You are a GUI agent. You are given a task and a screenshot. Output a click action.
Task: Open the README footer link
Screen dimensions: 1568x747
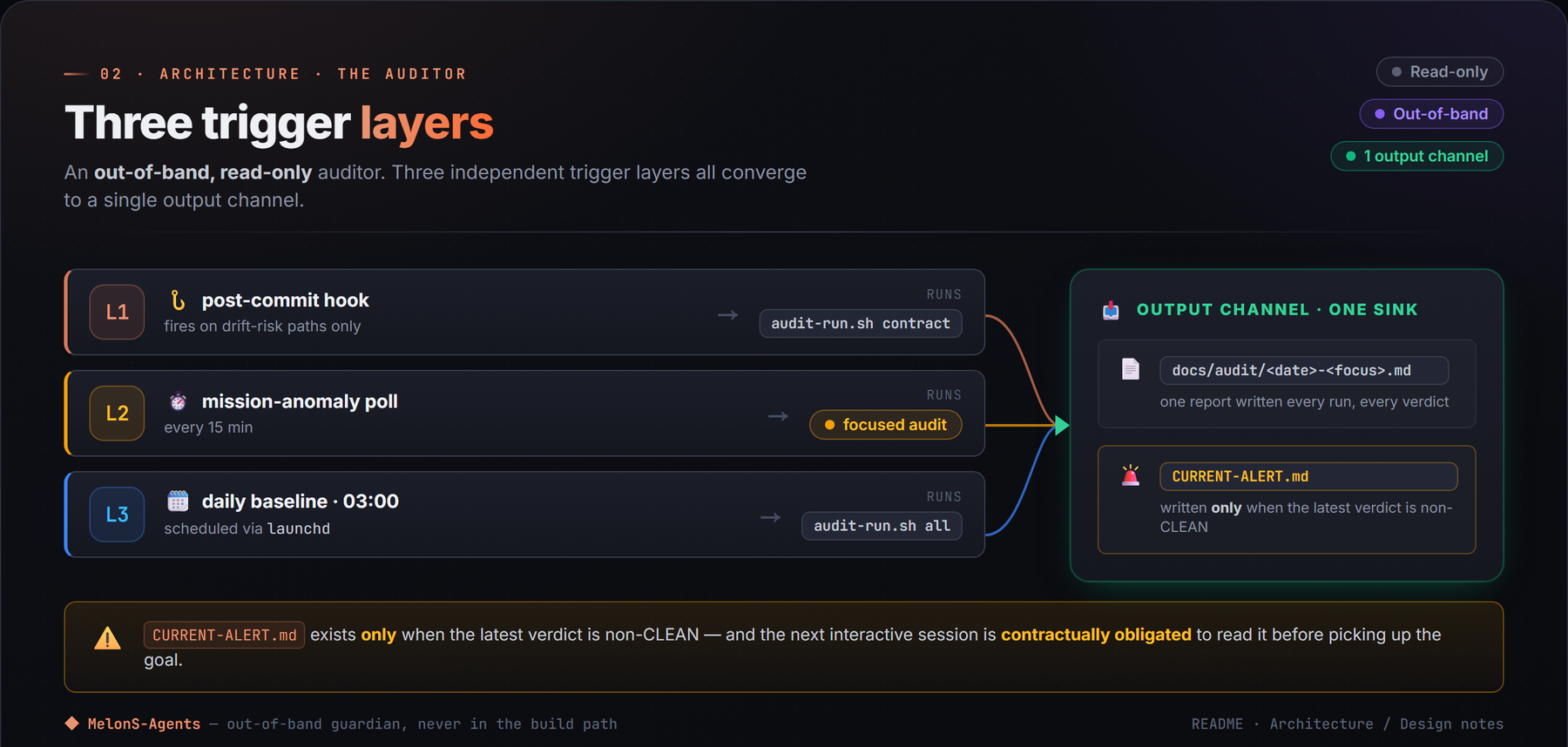click(1217, 723)
